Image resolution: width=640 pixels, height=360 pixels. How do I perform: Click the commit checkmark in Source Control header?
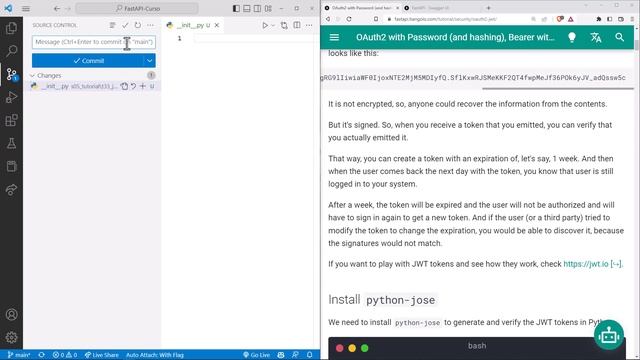point(125,25)
